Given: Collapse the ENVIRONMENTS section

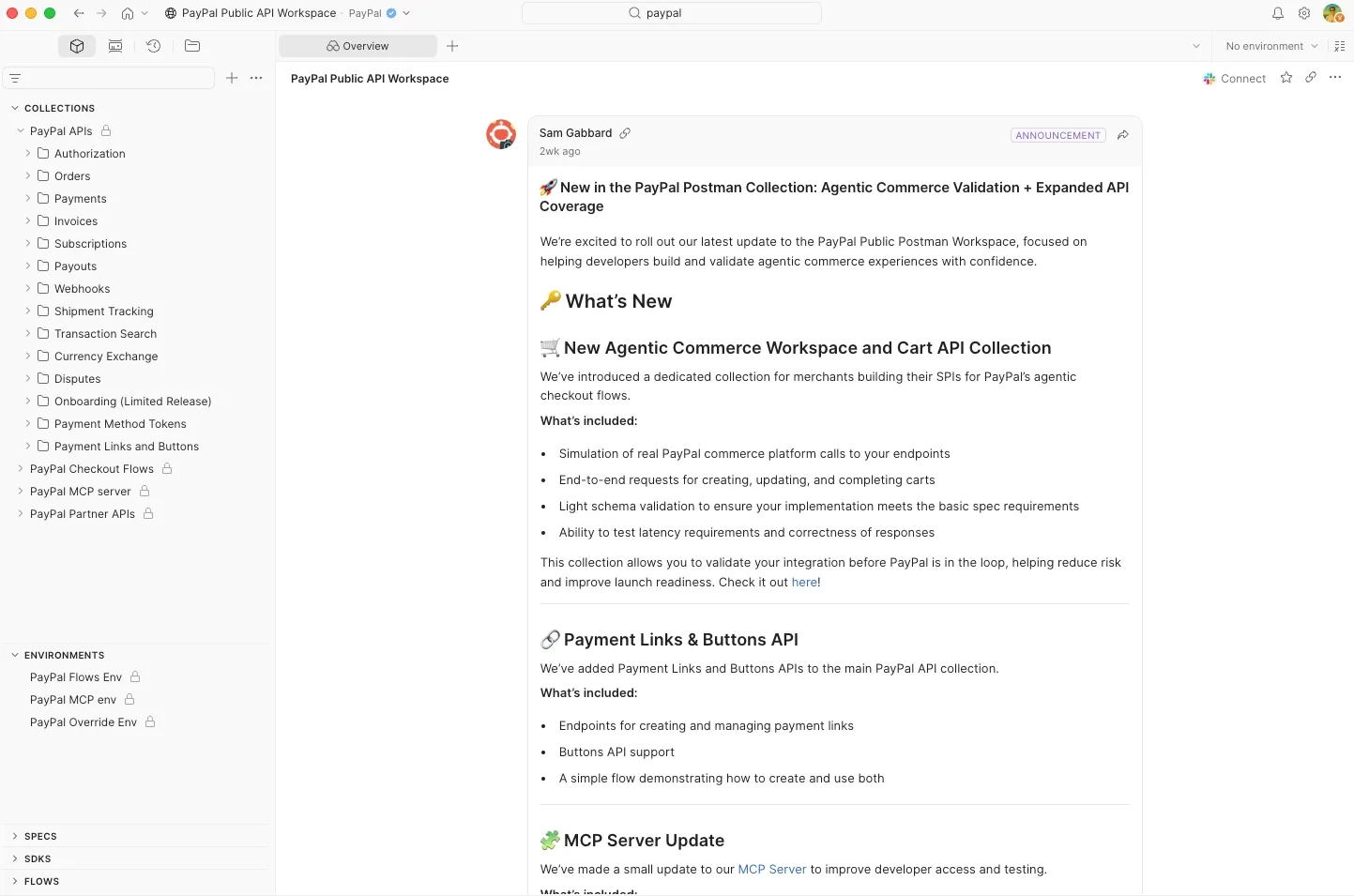Looking at the screenshot, I should point(15,655).
